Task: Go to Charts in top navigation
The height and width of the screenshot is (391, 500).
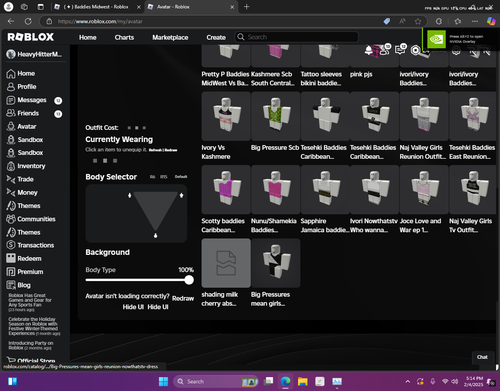Action: tap(124, 37)
